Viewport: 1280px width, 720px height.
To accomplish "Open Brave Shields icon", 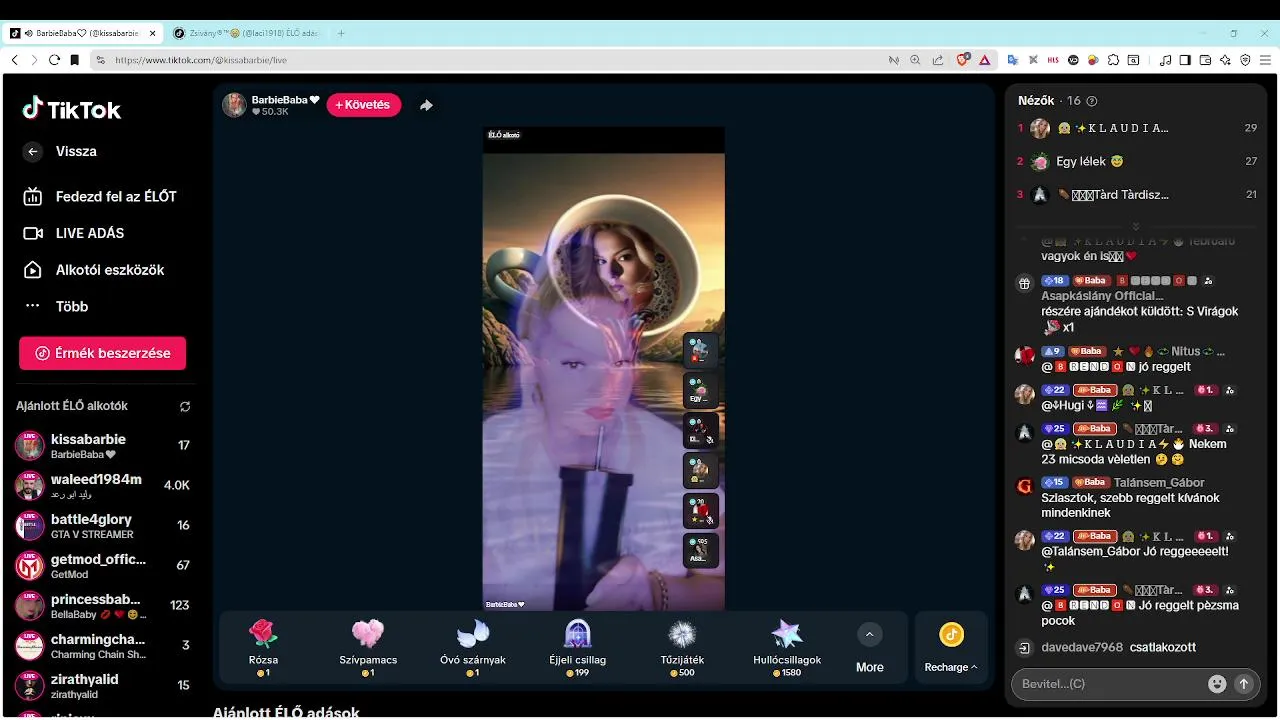I will pos(963,60).
